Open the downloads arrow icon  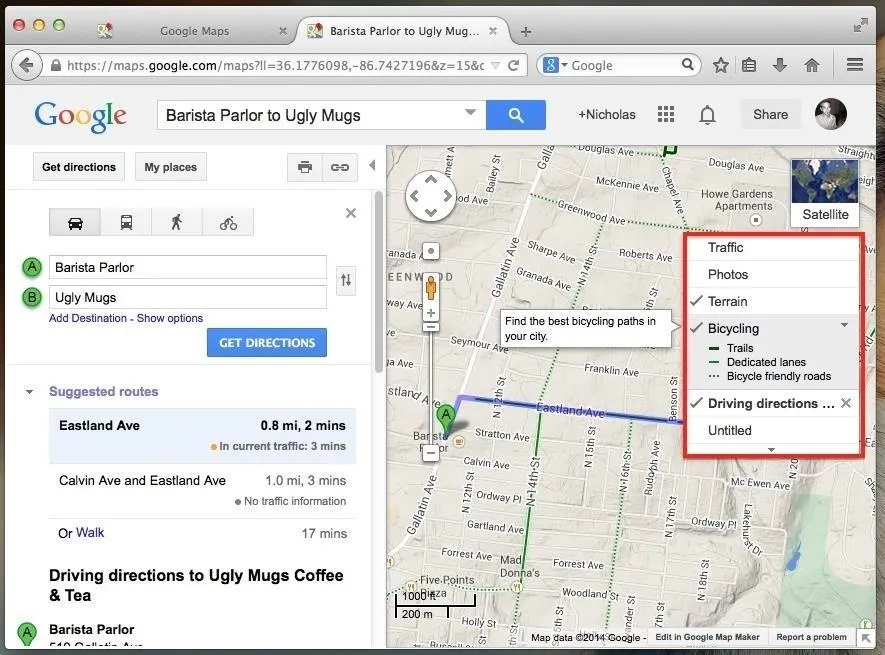click(x=779, y=66)
